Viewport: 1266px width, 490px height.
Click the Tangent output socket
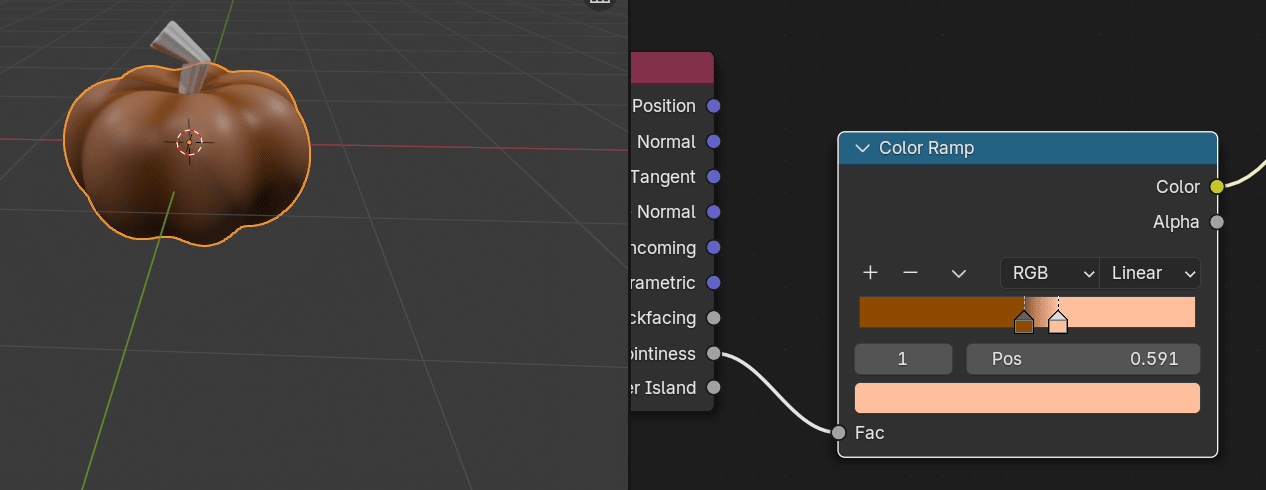(x=714, y=177)
